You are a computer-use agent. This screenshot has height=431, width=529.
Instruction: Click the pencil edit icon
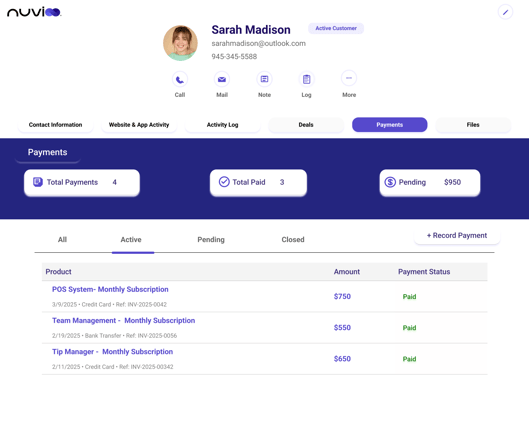pos(505,12)
